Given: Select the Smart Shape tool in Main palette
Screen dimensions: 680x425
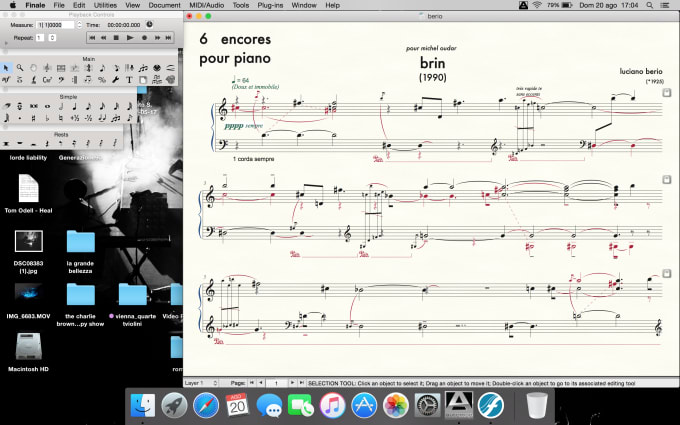Looking at the screenshot, I should pos(170,68).
